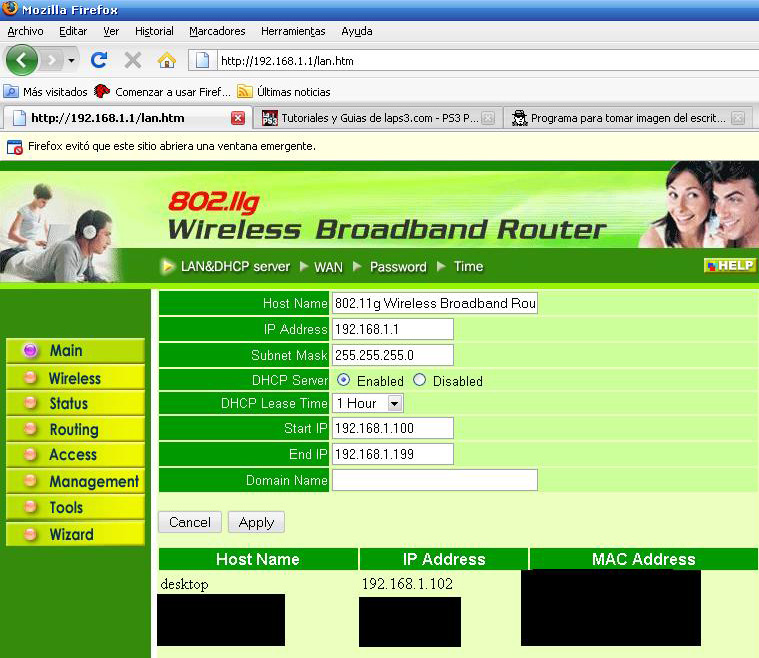This screenshot has height=658, width=759.
Task: Click the Firefox back arrow button
Action: [21, 60]
